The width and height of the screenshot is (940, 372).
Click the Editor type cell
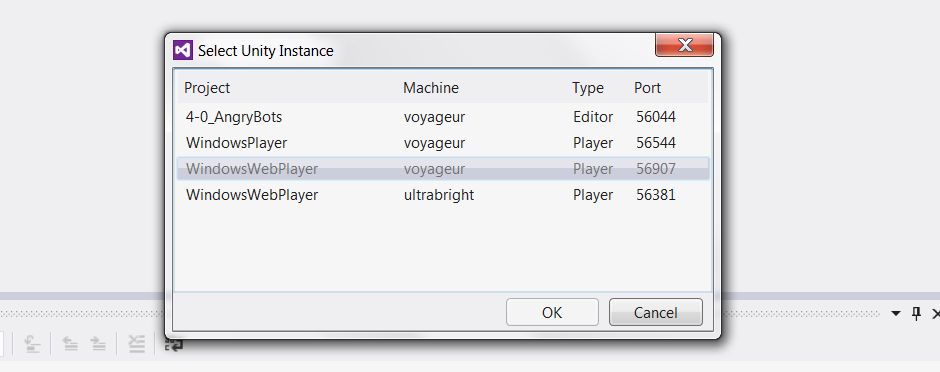(x=593, y=117)
